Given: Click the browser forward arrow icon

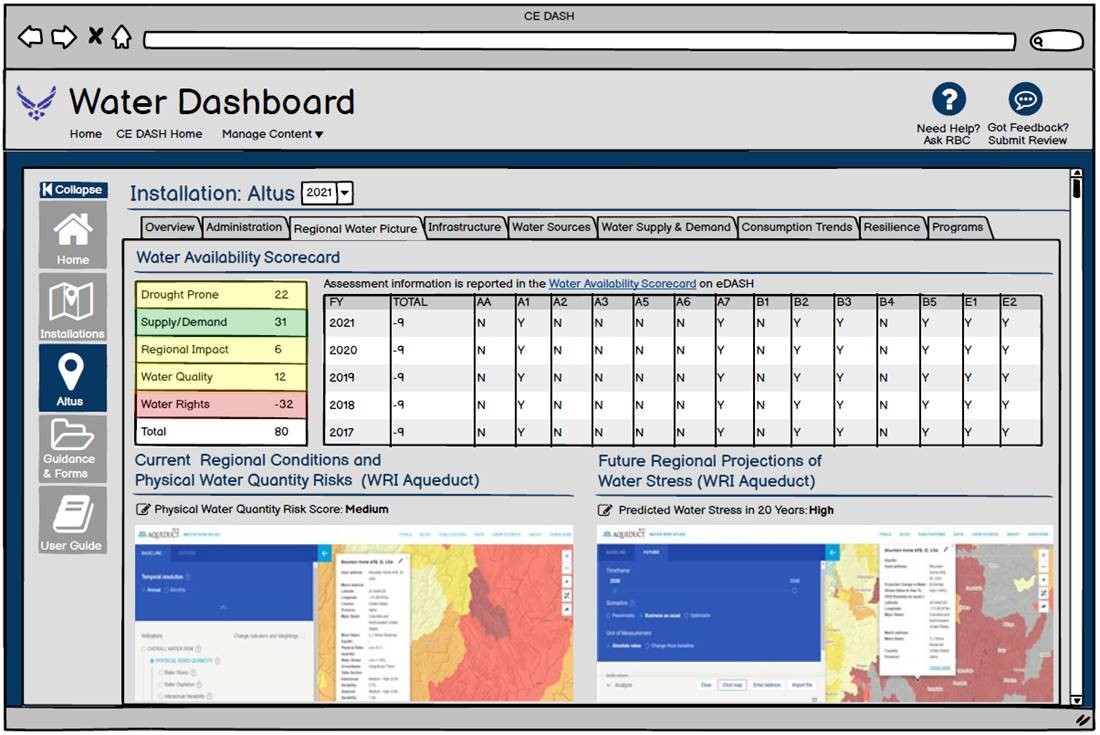Looking at the screenshot, I should pos(63,38).
